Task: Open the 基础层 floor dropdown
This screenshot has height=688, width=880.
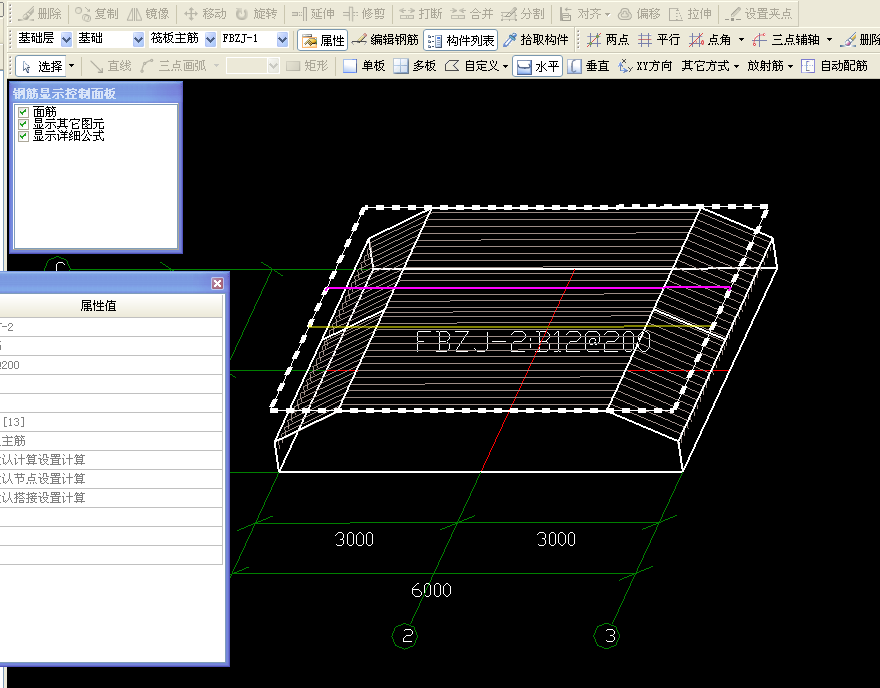Action: [x=66, y=39]
